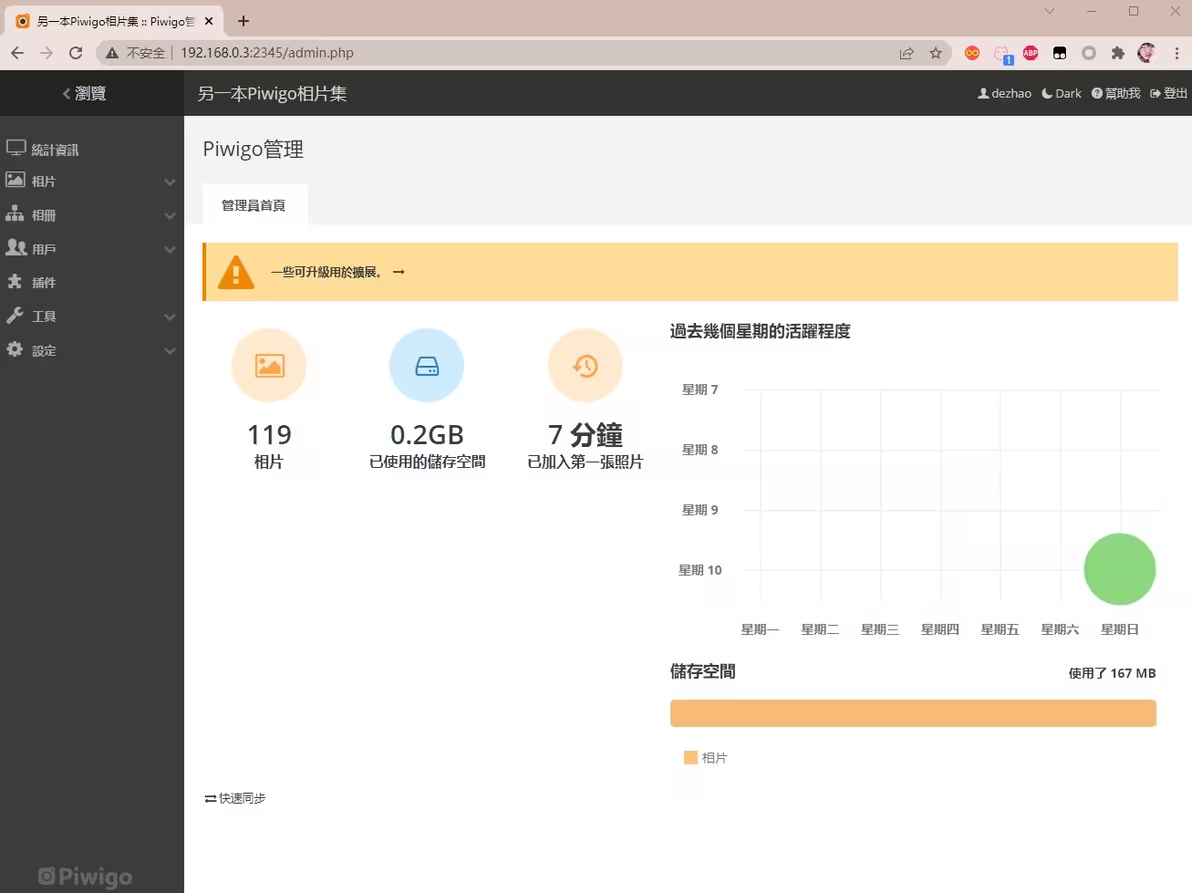Image resolution: width=1192 pixels, height=893 pixels.
Task: Toggle the 相片 legend in storage chart
Action: point(706,758)
